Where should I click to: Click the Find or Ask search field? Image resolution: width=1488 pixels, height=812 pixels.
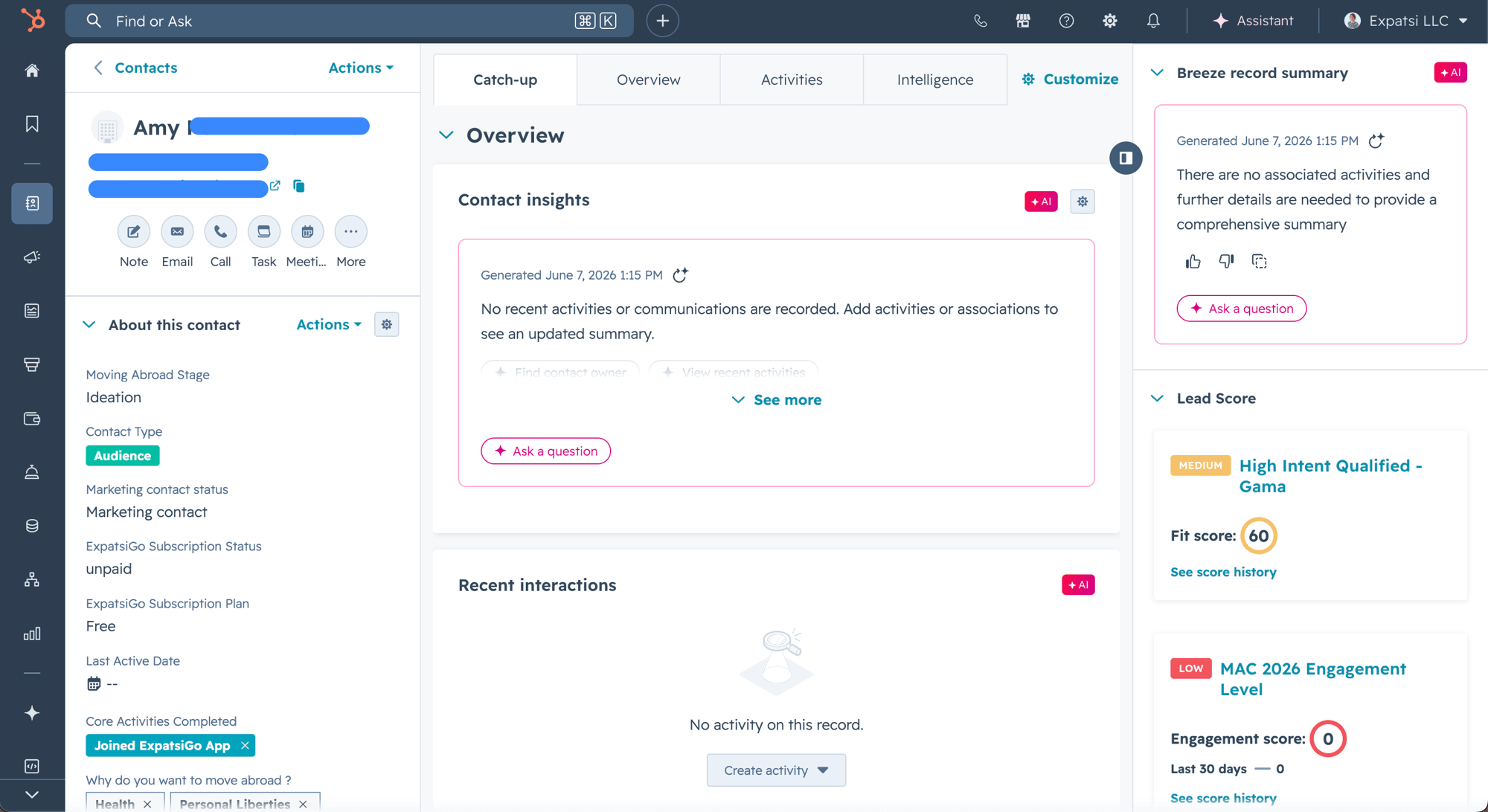click(x=350, y=21)
